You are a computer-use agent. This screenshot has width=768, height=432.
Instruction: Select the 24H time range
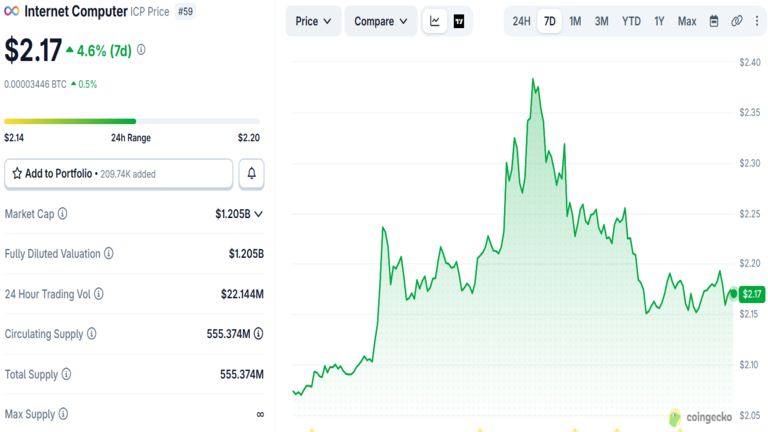(521, 21)
